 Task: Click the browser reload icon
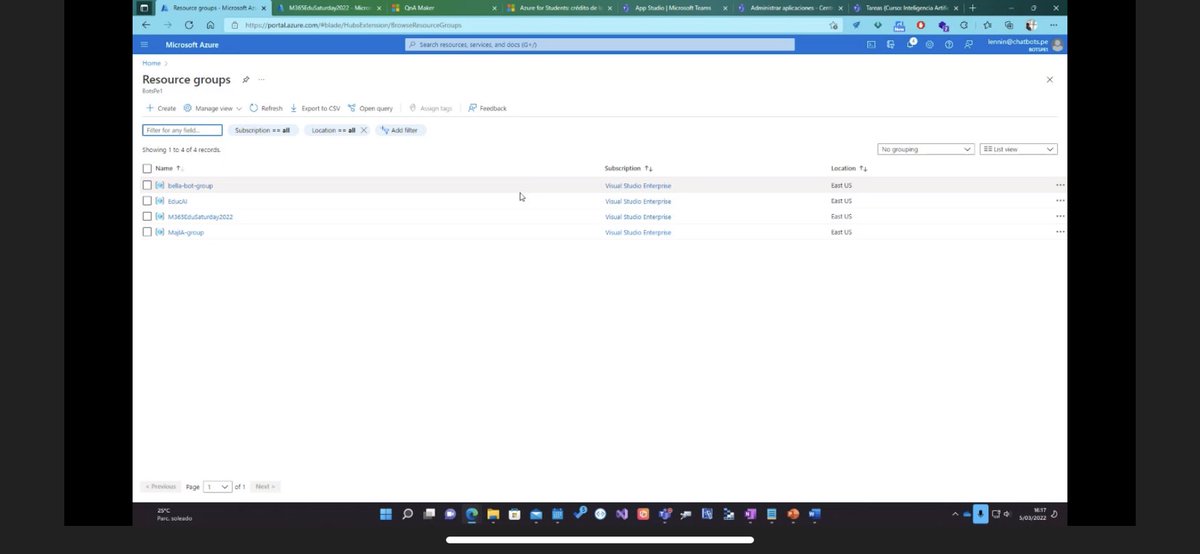tap(189, 25)
